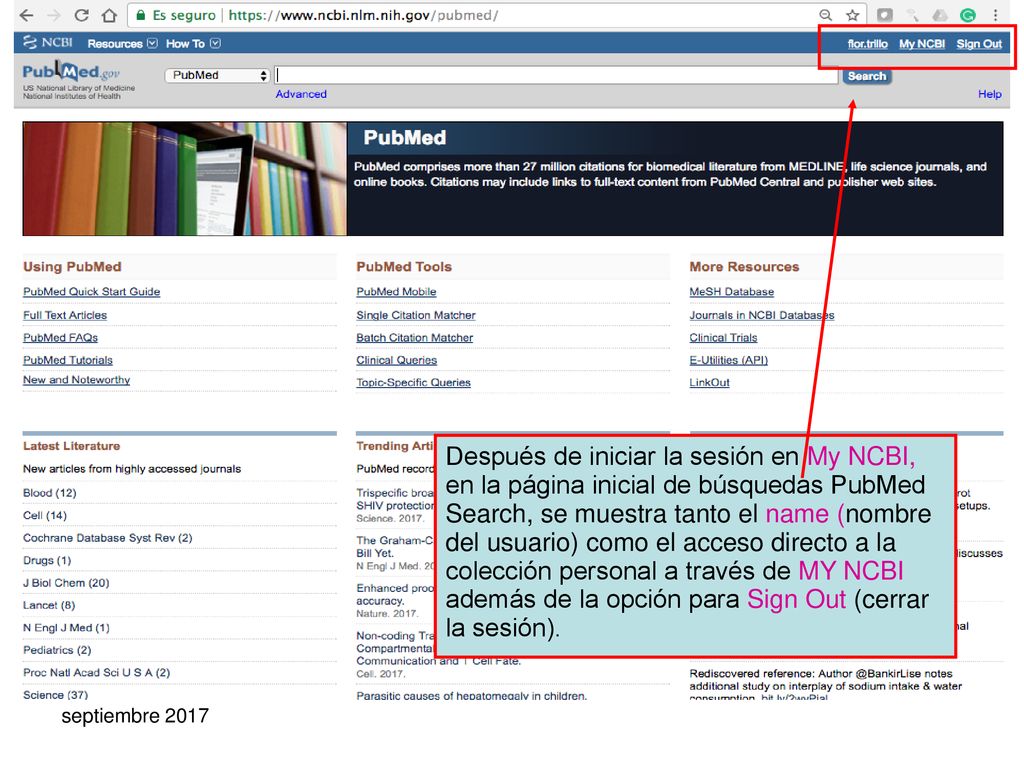Click the NCBI logo in header
Viewport: 1024px width, 768px height.
pos(48,42)
